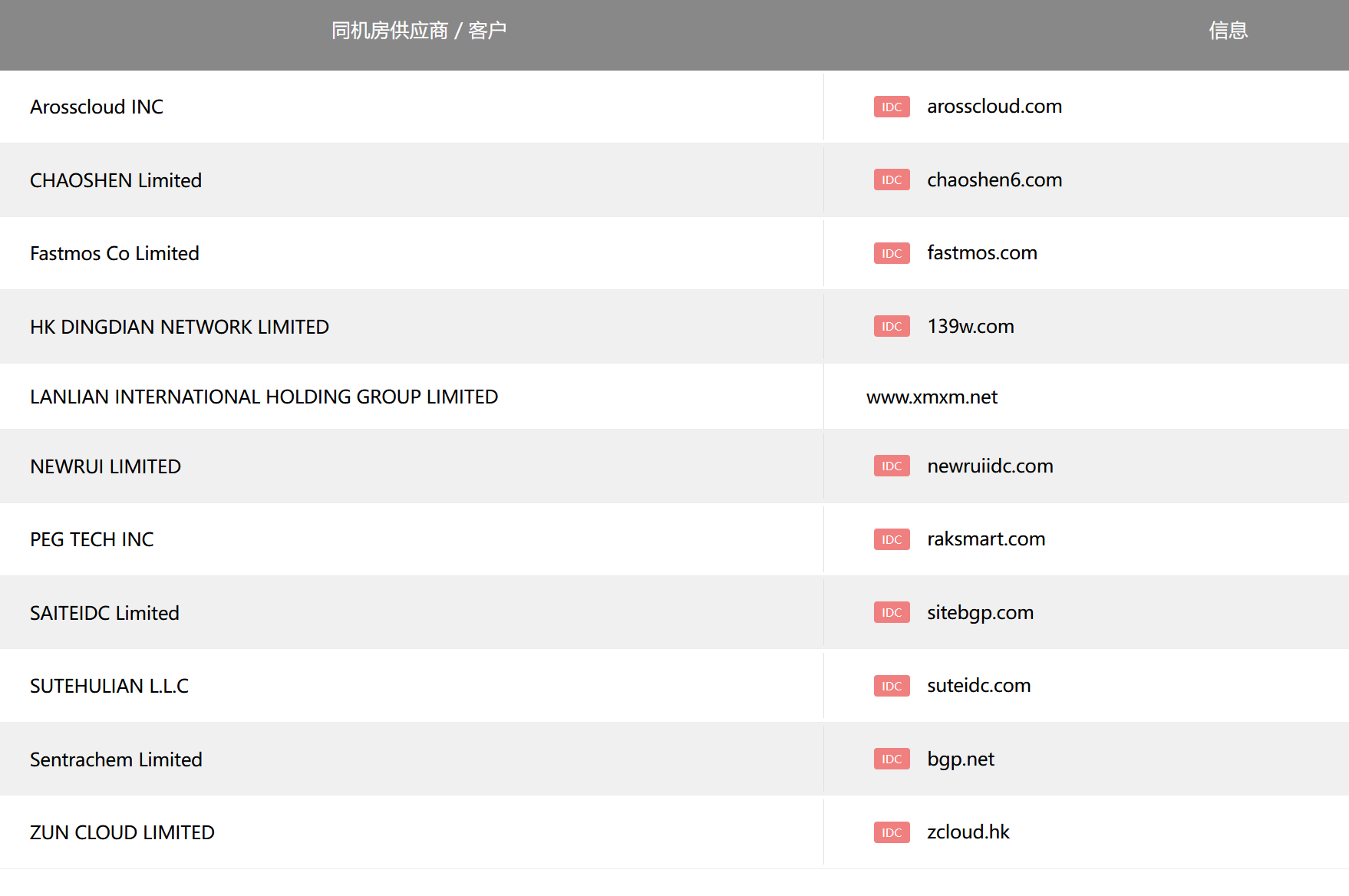The height and width of the screenshot is (896, 1349).
Task: Open the chaoshen6.com link
Action: 994,180
